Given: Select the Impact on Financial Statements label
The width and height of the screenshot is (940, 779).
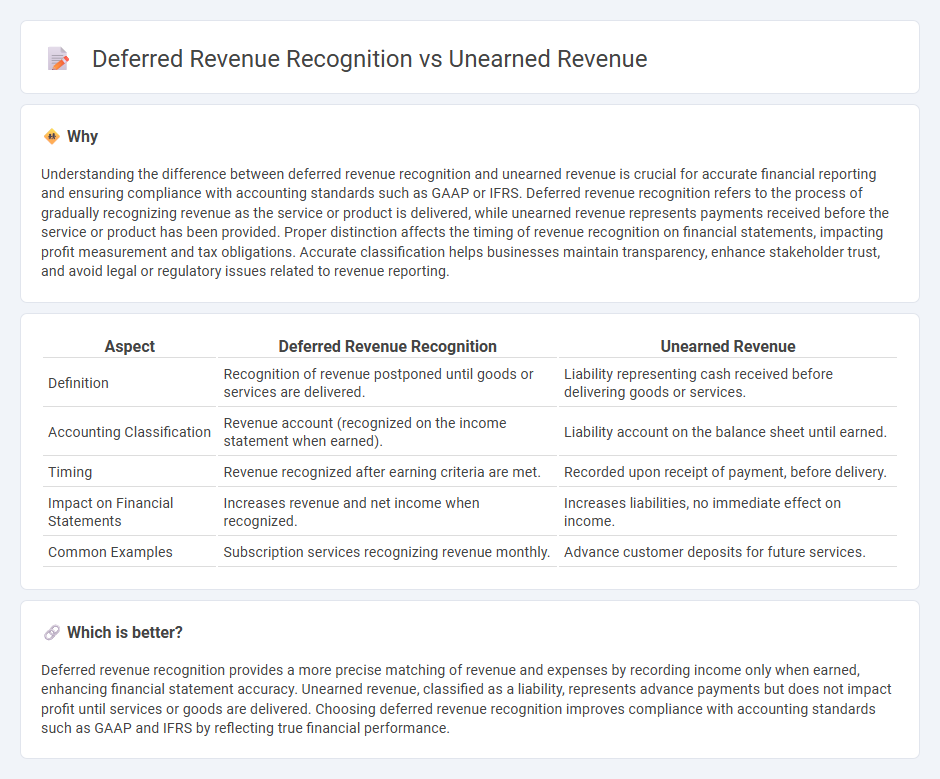Looking at the screenshot, I should click(110, 512).
